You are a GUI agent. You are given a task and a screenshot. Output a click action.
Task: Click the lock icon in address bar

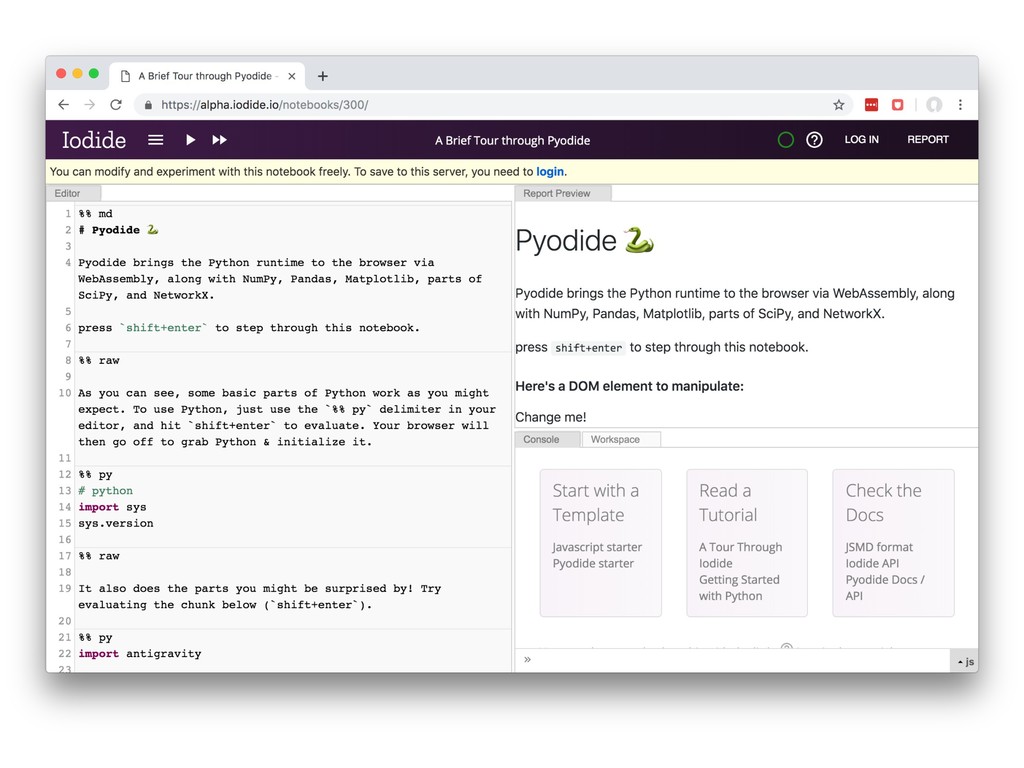tap(148, 104)
